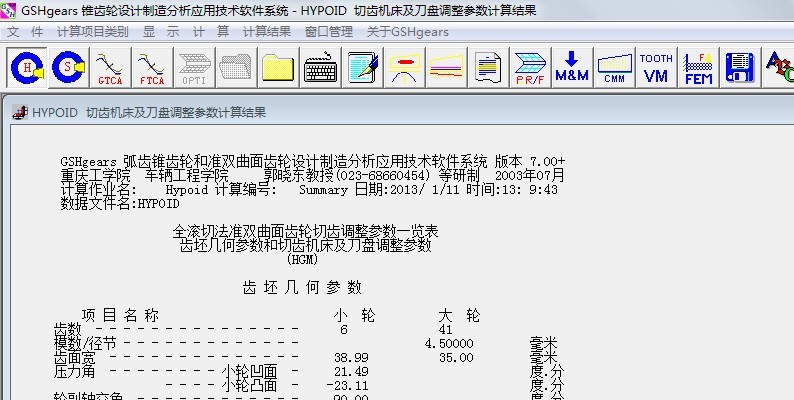Open the 关于GSHgears menu
This screenshot has width=794, height=400.
408,32
